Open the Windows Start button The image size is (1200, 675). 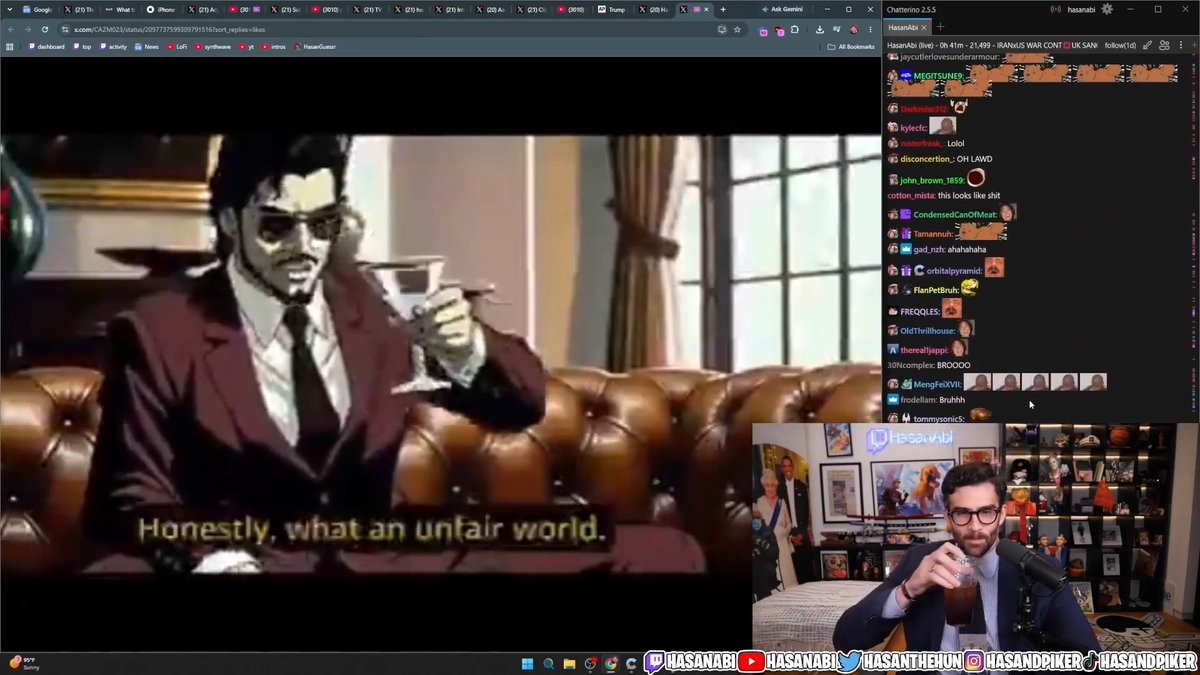(527, 663)
